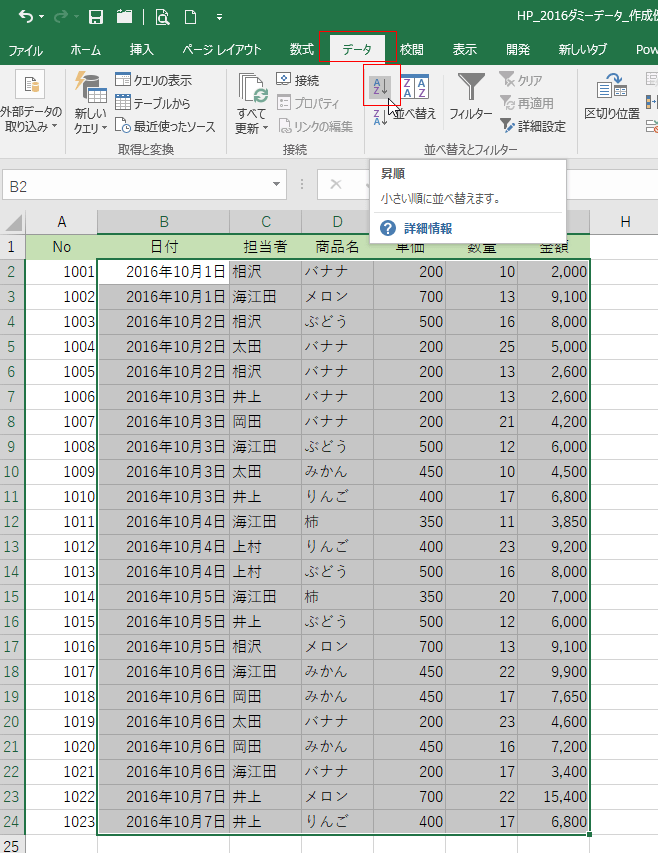
Task: Open the 数式 ribbon tab
Action: (x=301, y=49)
